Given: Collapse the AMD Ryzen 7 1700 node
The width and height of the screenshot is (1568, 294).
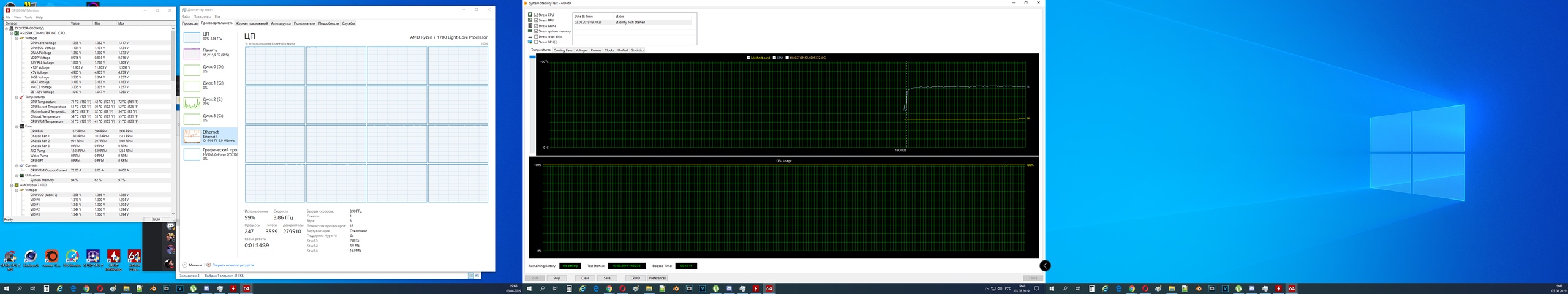Looking at the screenshot, I should click(12, 185).
